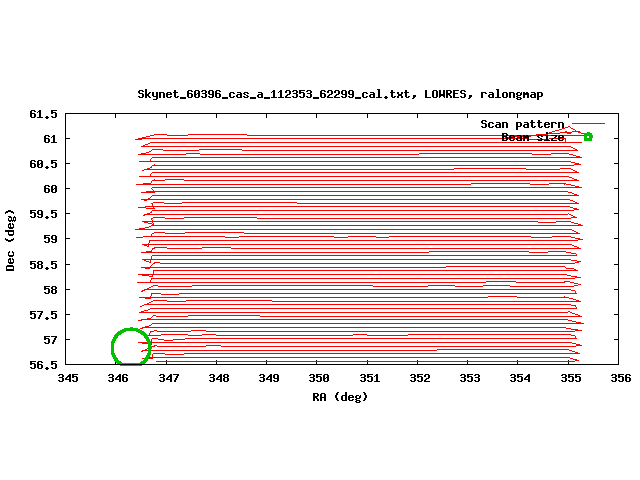
Task: Click the 349 tick label on RA axis
Action: point(269,378)
